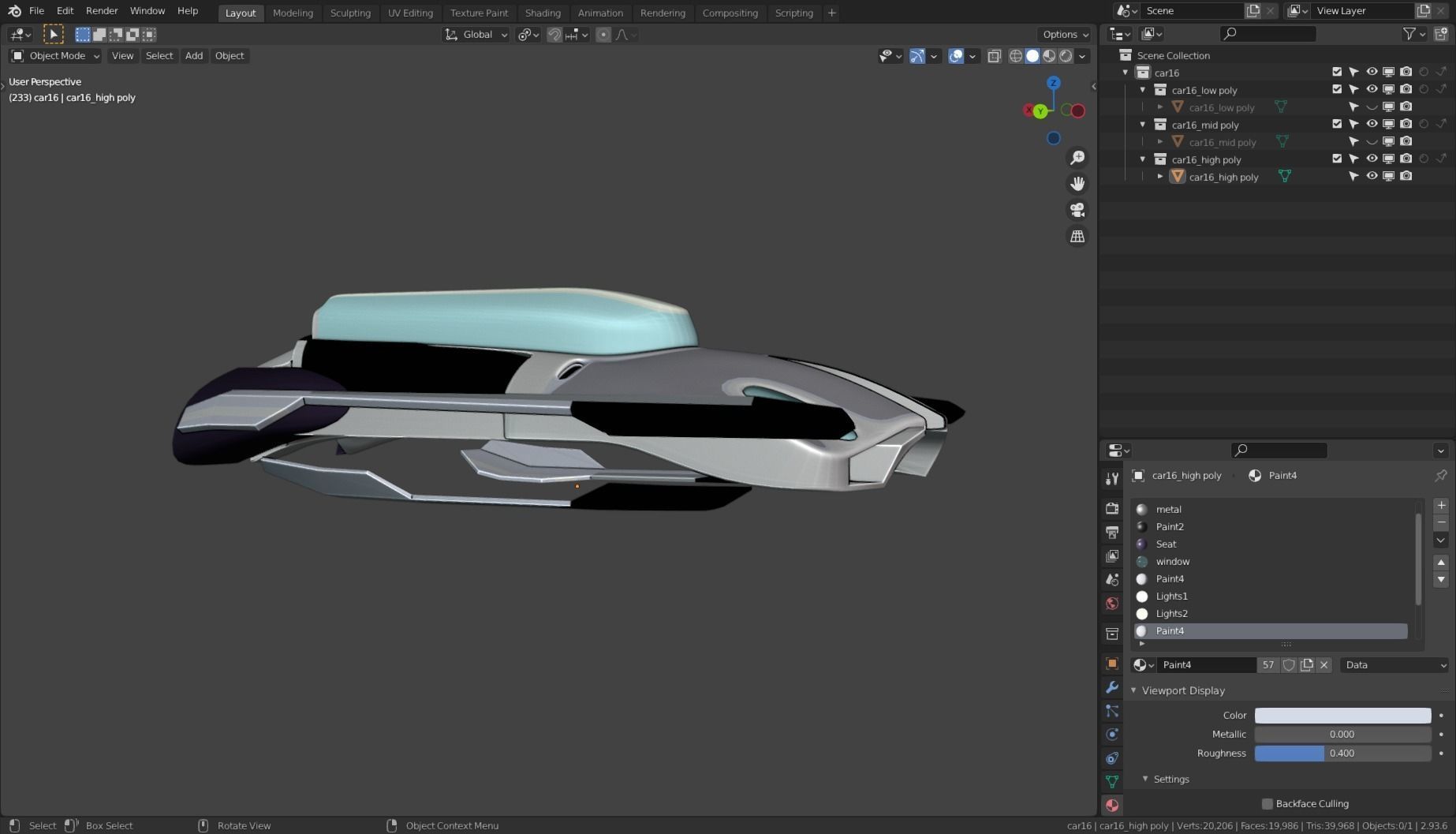Switch orthographic/perspective with grid gizmo
The width and height of the screenshot is (1456, 834).
(1077, 236)
